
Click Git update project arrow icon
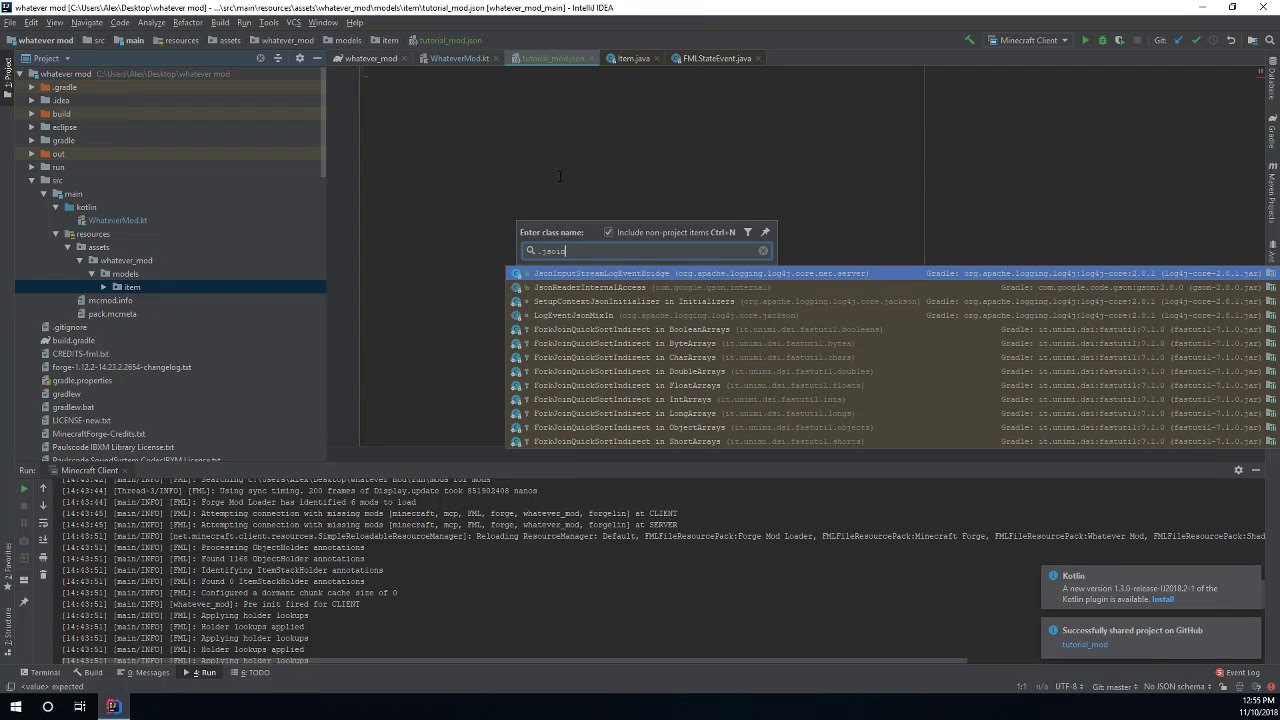[x=1178, y=40]
